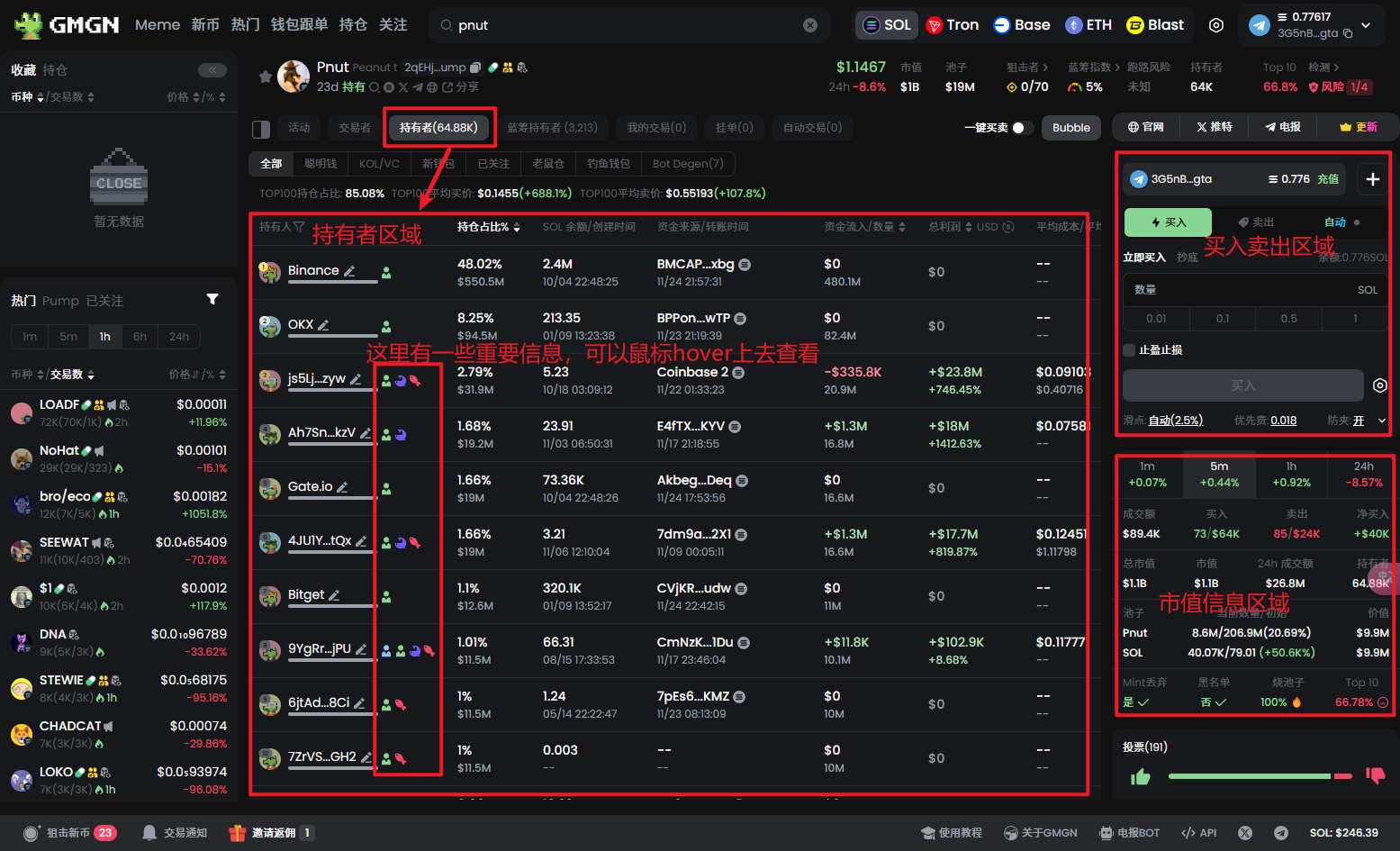Click the search magnifier icon beside 持有

click(375, 87)
